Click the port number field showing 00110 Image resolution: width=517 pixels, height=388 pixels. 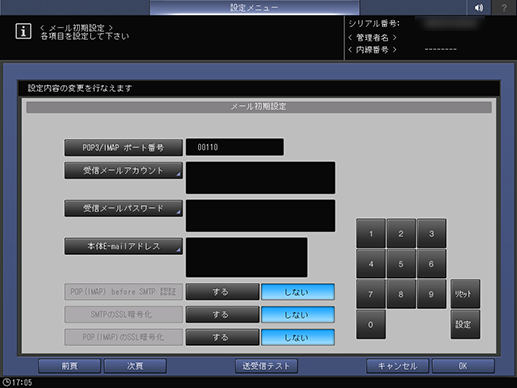(235, 147)
